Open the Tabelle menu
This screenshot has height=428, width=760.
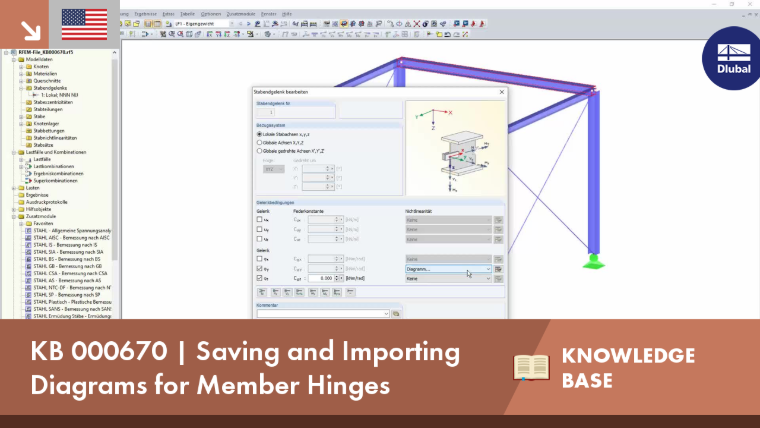click(187, 14)
